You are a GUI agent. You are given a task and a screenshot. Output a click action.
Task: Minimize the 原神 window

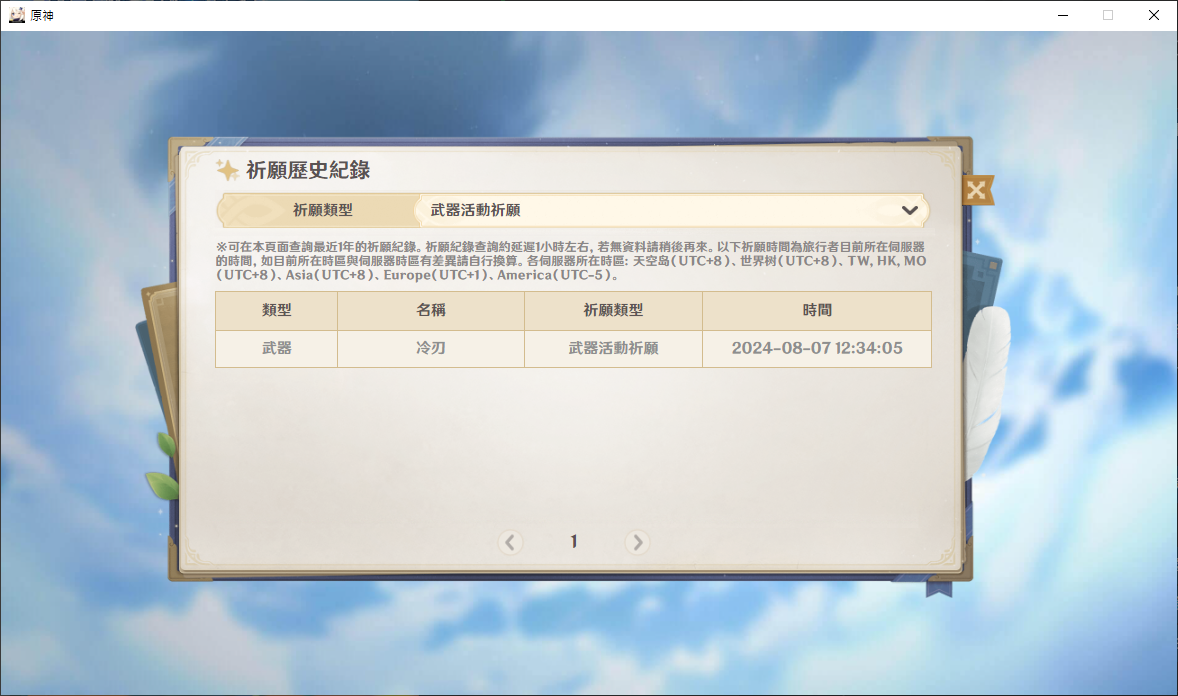[x=1063, y=15]
